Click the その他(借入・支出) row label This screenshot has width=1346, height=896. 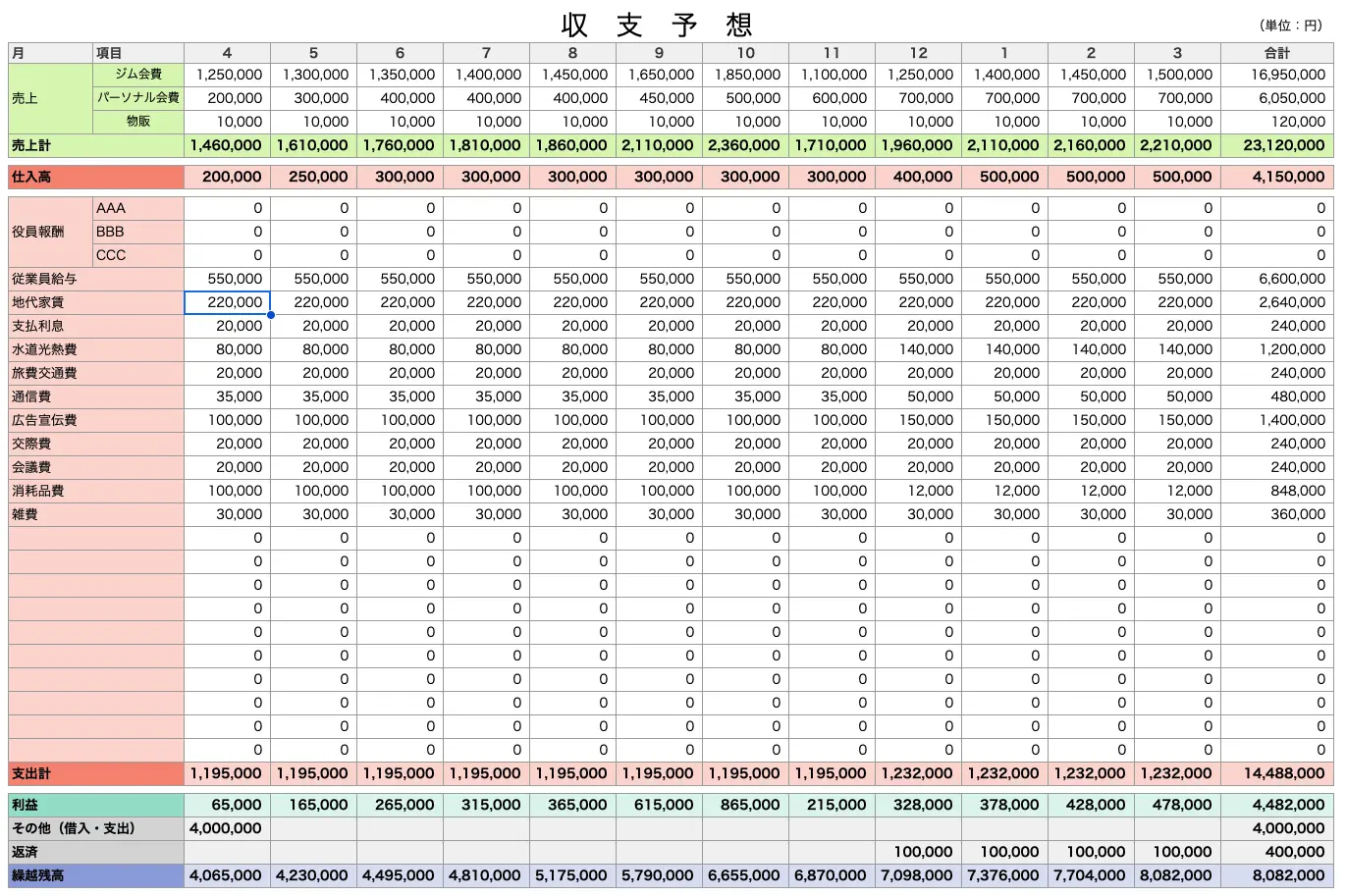[x=96, y=828]
